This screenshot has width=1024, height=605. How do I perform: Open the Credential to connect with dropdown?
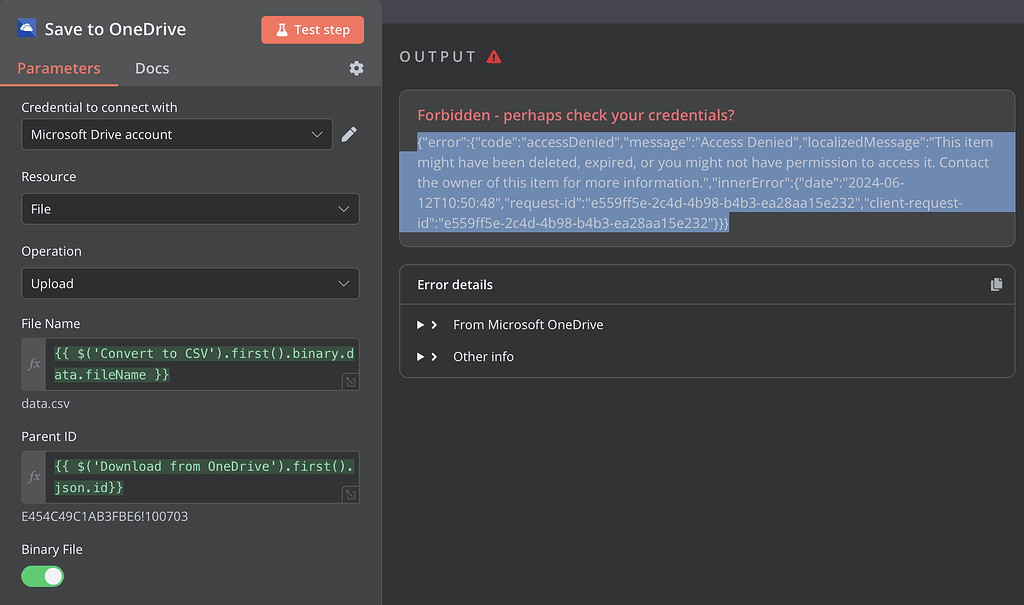pos(177,134)
